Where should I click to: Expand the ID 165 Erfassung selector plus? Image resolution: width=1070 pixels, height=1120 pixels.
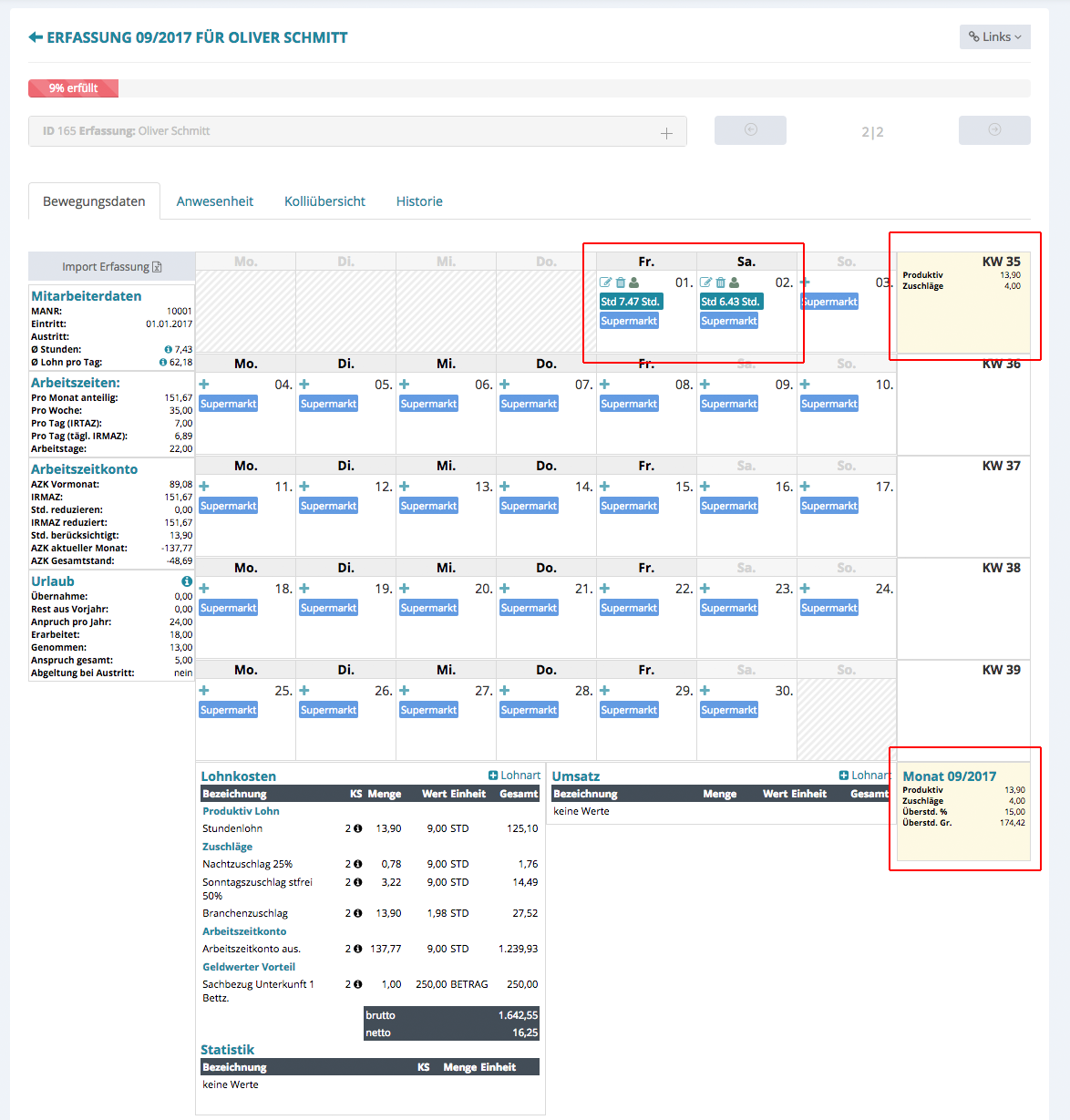tap(666, 133)
